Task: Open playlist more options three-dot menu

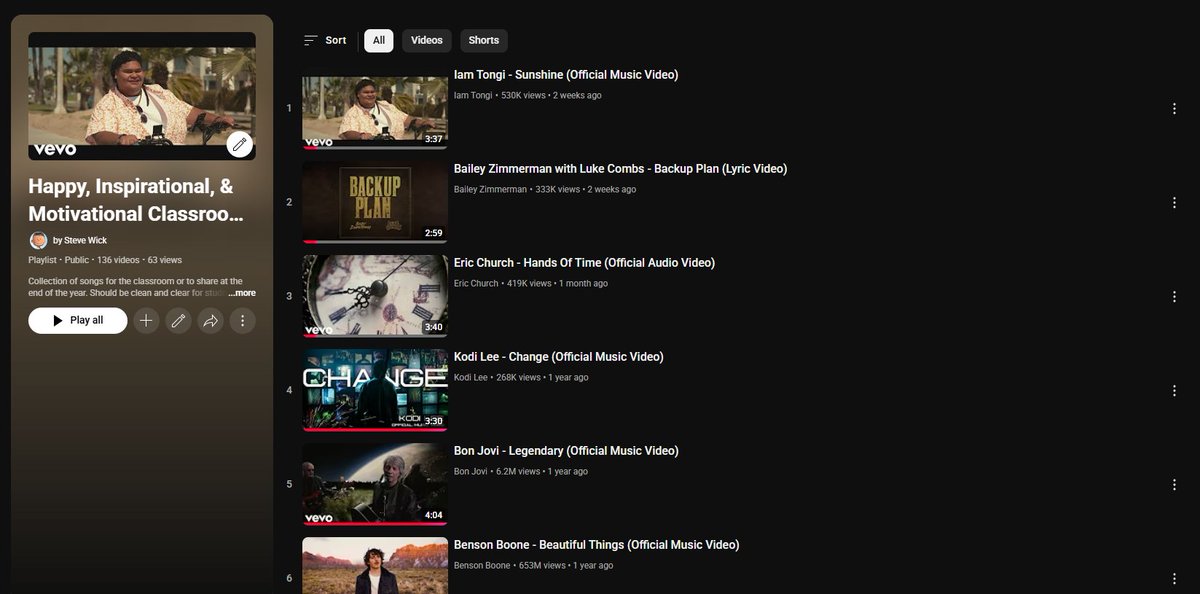Action: coord(242,321)
